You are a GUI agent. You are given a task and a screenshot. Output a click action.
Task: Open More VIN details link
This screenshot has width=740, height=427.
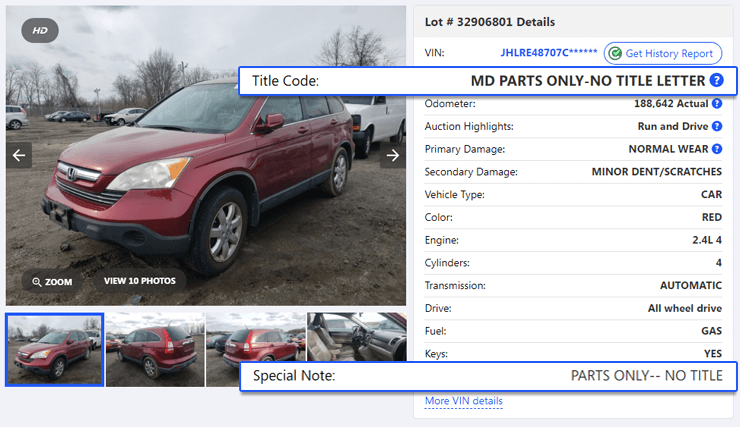463,401
